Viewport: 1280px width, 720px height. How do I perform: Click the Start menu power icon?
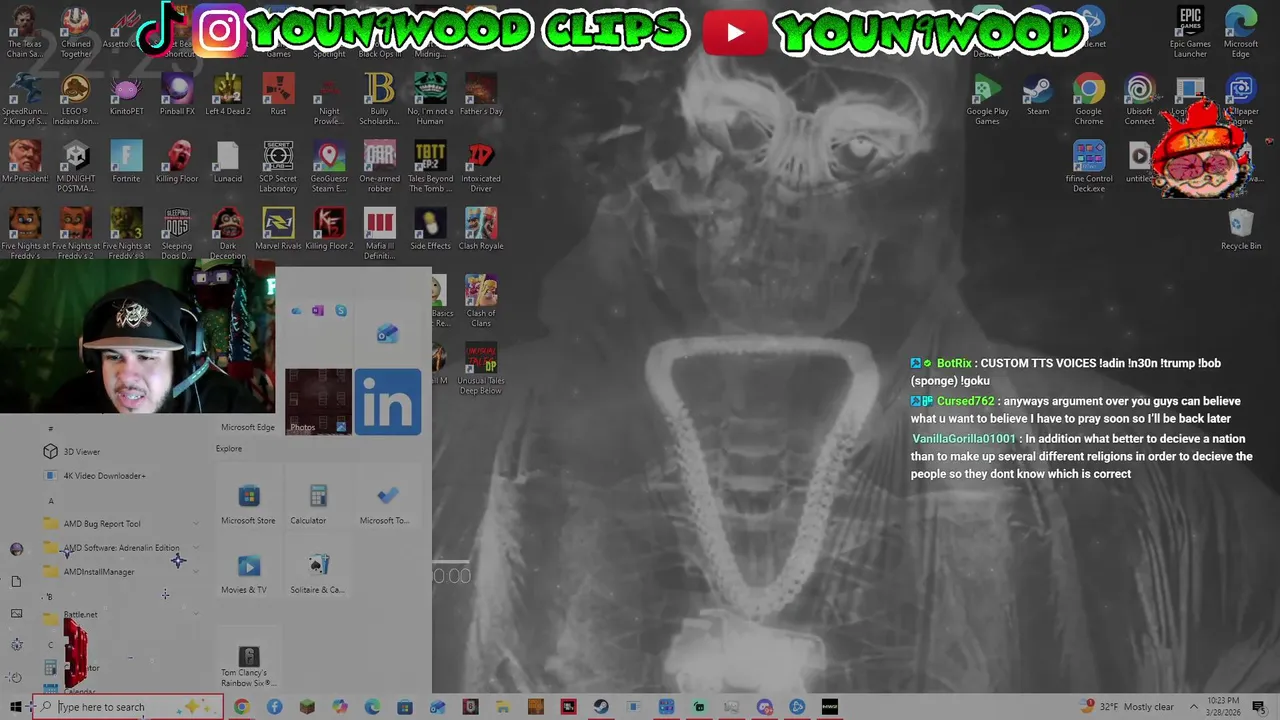pos(15,677)
